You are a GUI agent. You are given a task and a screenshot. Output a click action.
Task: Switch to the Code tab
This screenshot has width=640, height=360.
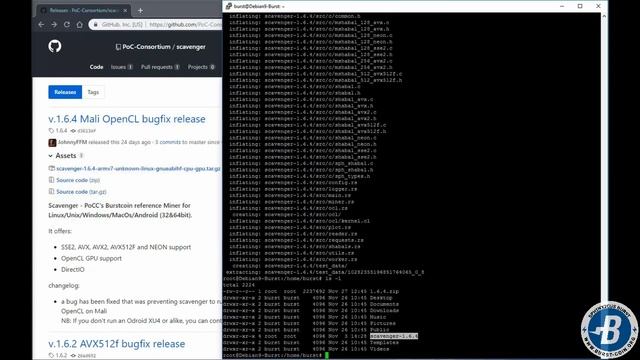point(96,67)
